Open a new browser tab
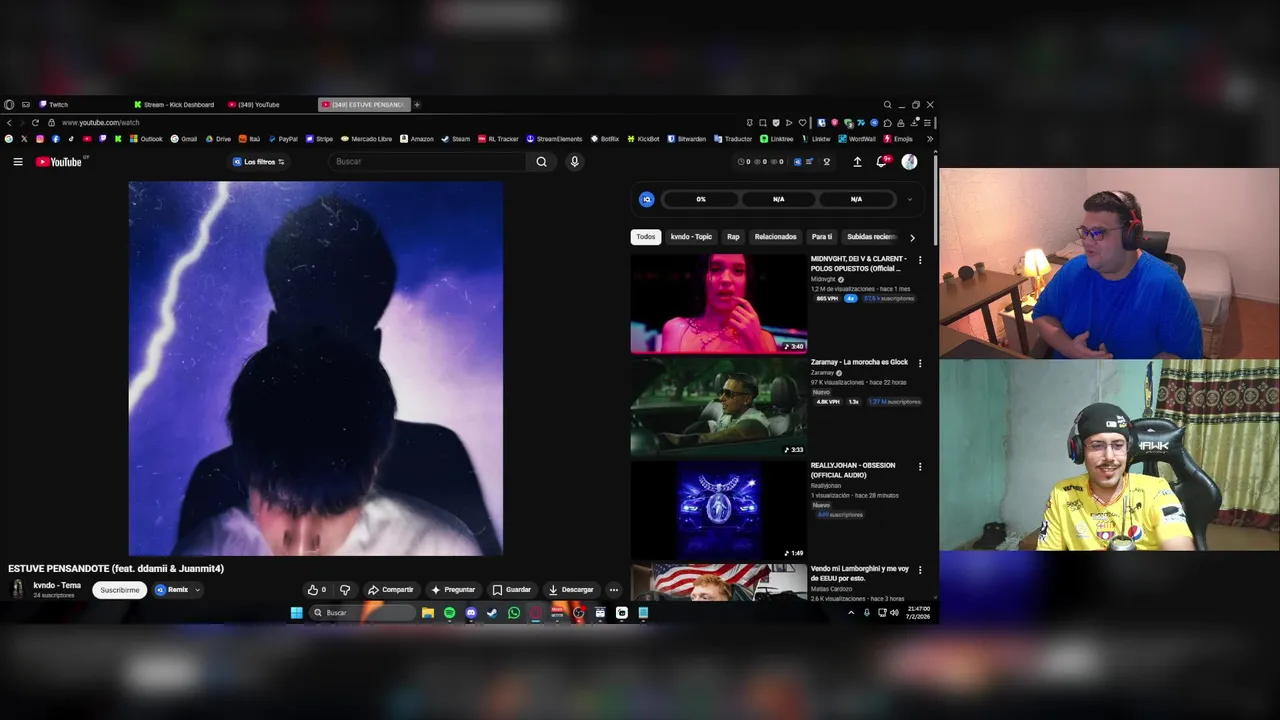The height and width of the screenshot is (720, 1280). pos(417,105)
